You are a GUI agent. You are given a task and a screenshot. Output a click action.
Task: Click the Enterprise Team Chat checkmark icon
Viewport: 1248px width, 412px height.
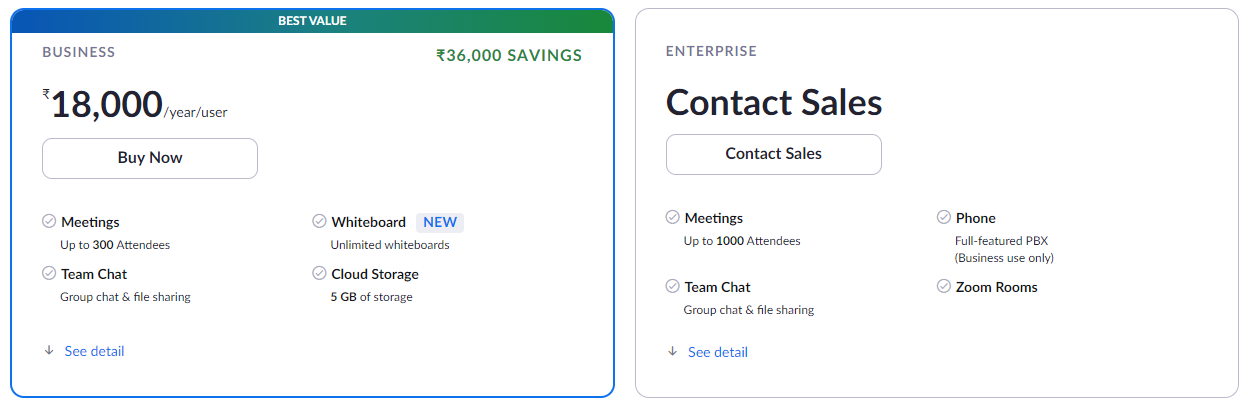pyautogui.click(x=672, y=287)
